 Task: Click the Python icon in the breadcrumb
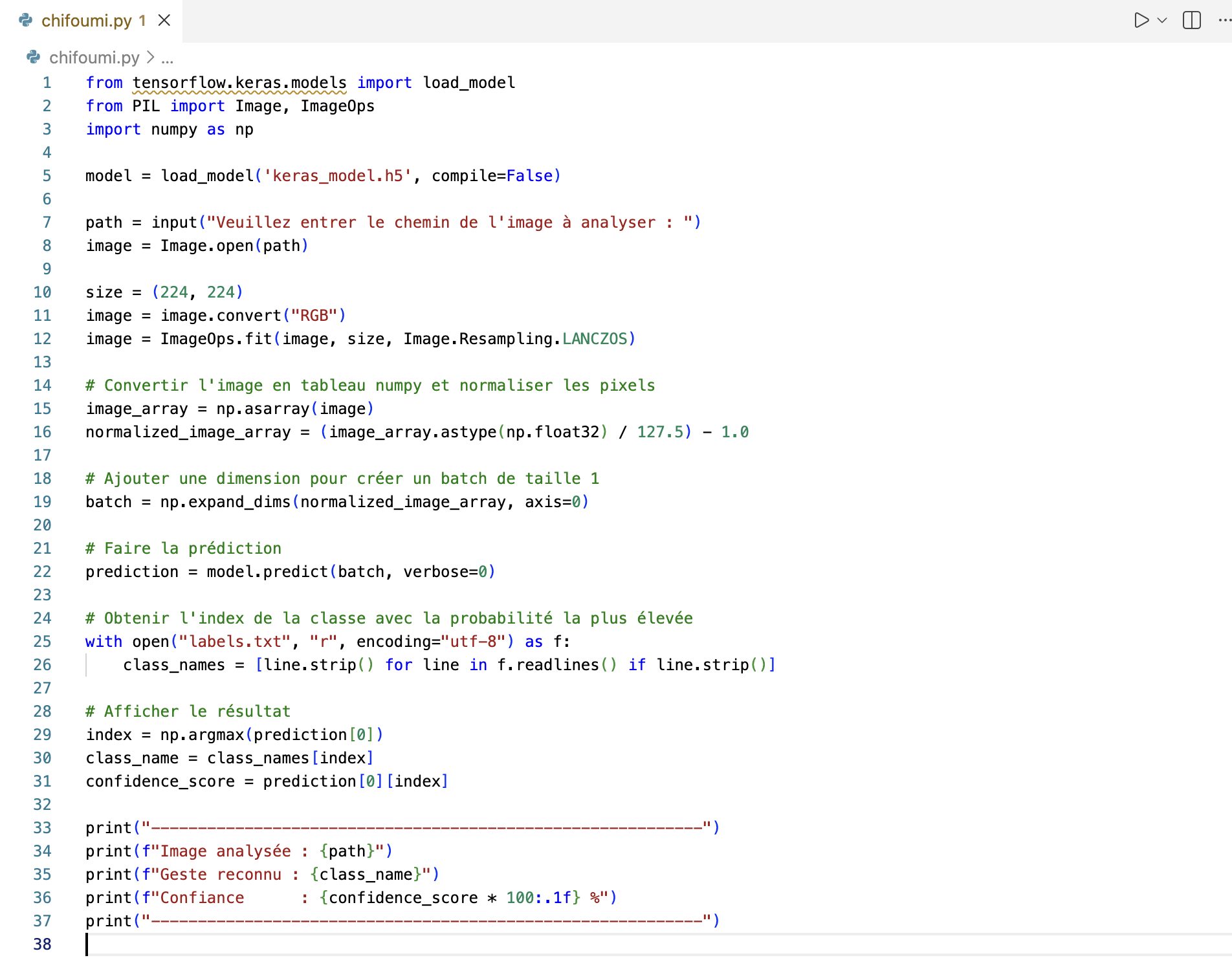(x=34, y=58)
